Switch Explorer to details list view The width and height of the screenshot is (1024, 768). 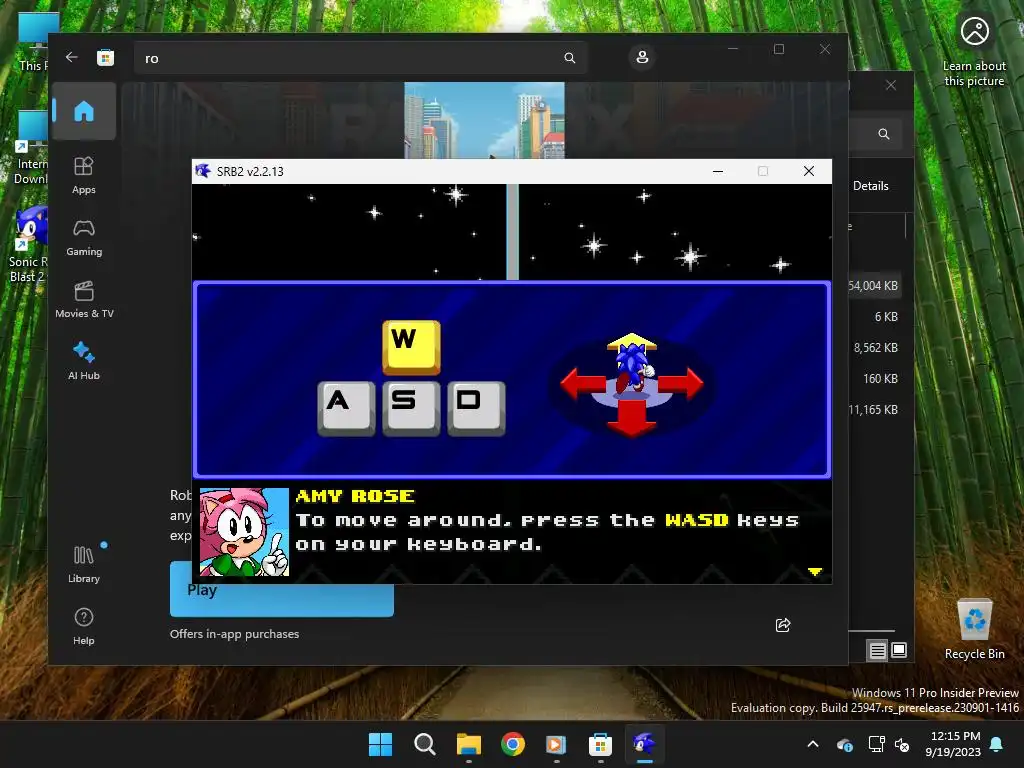(877, 650)
